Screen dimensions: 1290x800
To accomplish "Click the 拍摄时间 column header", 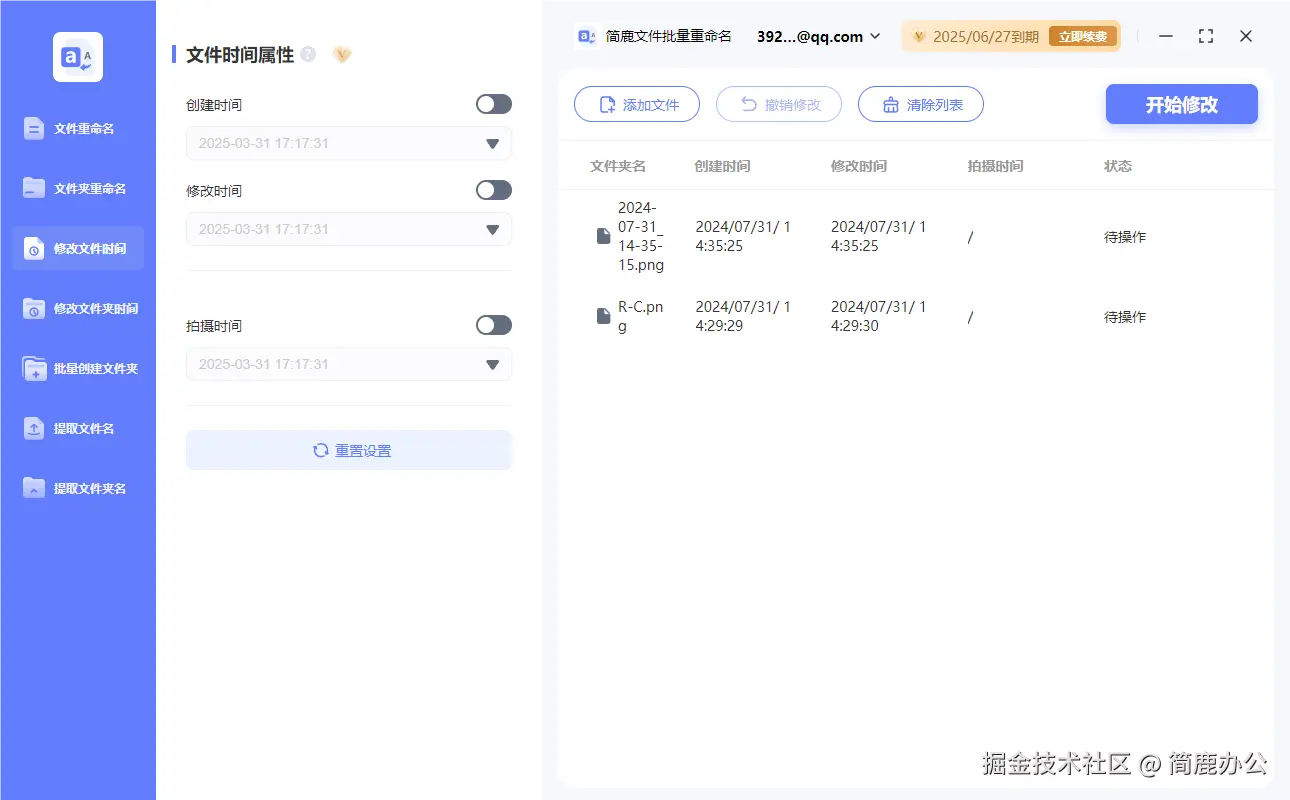I will click(x=996, y=166).
